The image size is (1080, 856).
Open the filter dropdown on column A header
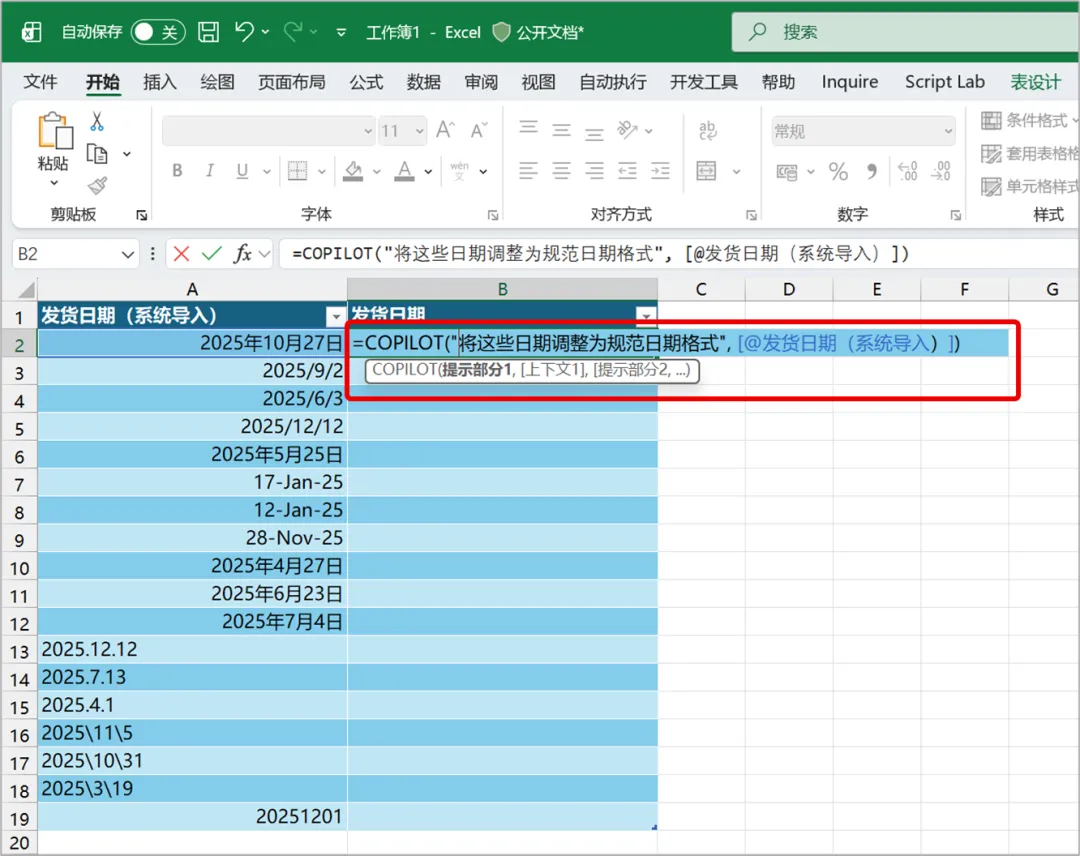[x=335, y=316]
